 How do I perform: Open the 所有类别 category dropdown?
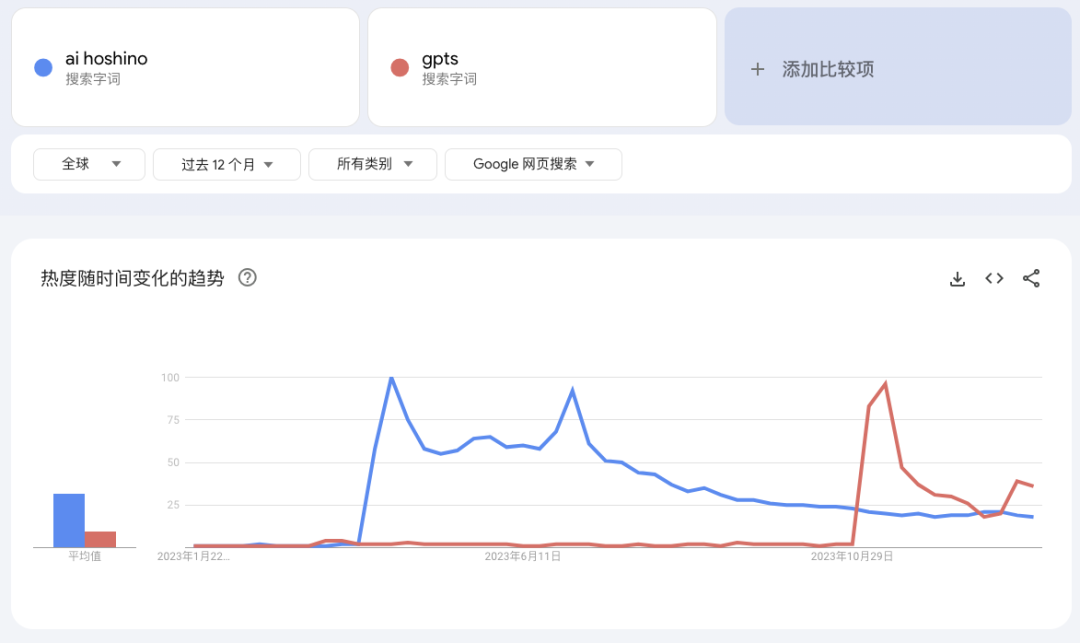coord(373,164)
